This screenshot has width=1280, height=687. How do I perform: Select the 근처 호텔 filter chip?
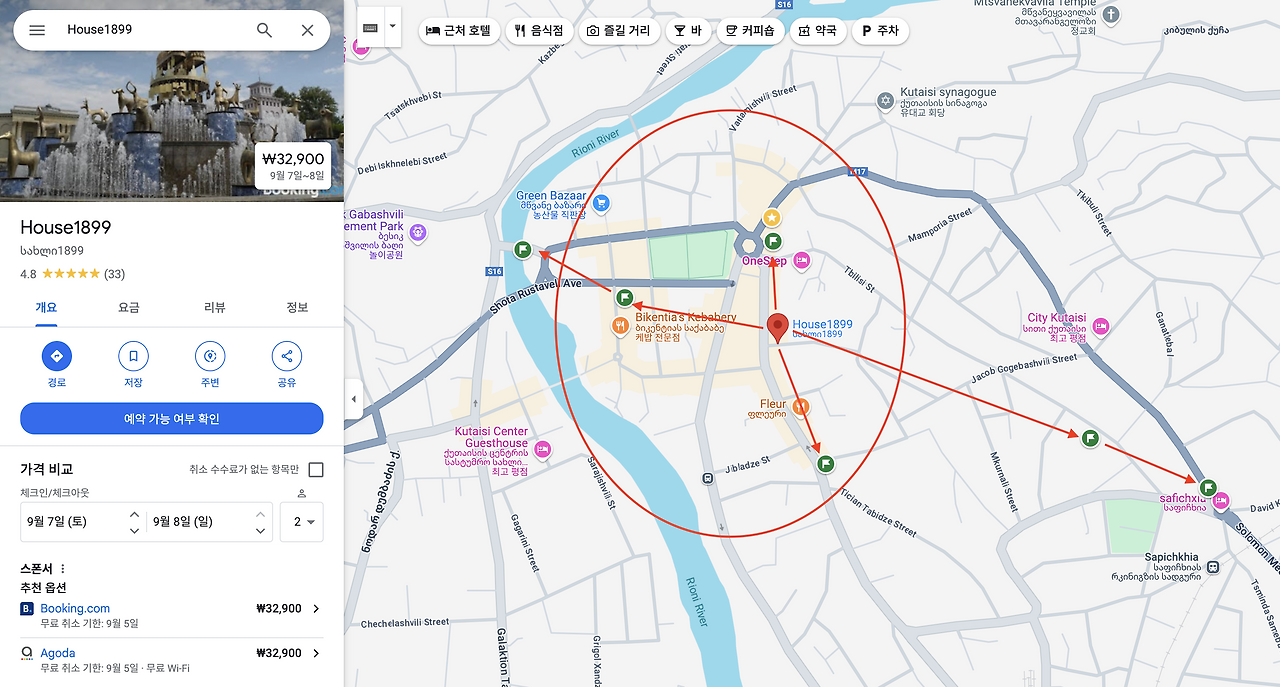click(x=459, y=31)
